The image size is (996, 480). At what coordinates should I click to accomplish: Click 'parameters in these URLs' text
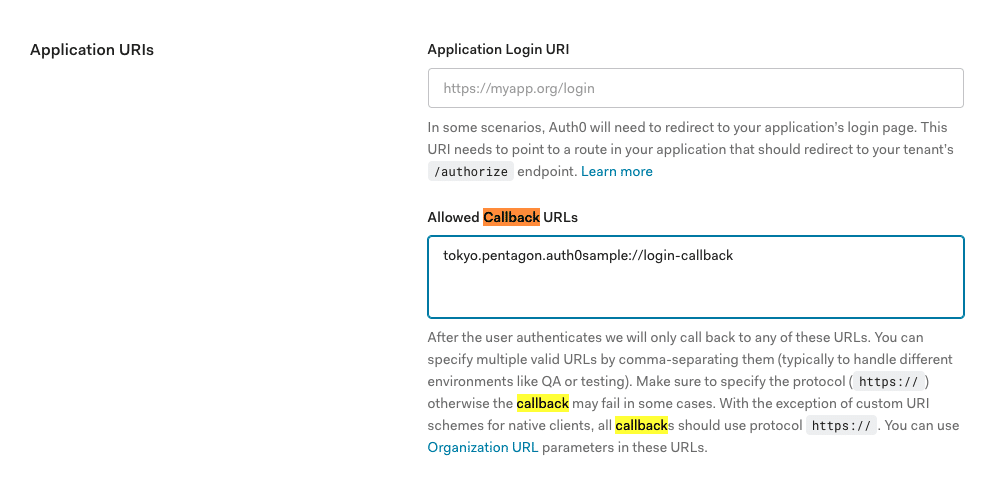pyautogui.click(x=625, y=448)
